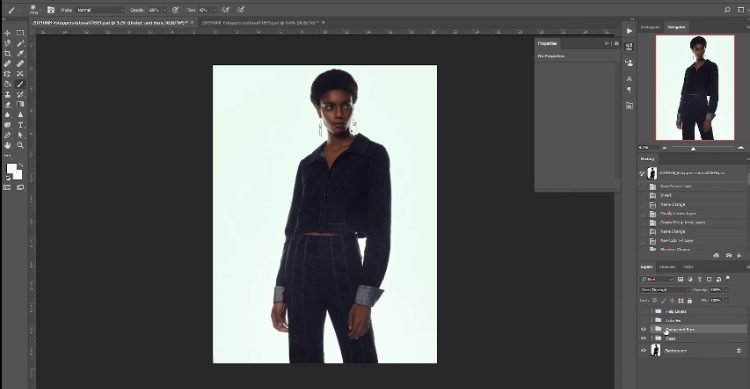Toggle the brush settings panel button
Screen dimensions: 750x389
coord(51,10)
